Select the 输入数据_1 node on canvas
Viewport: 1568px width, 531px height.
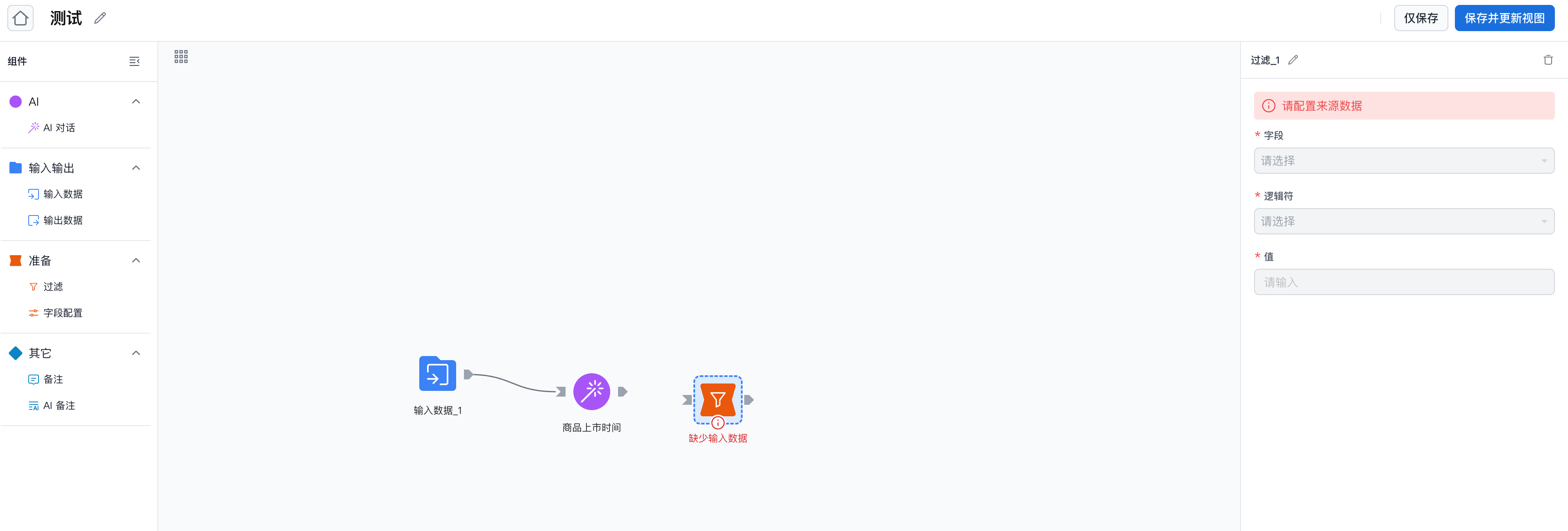point(437,374)
